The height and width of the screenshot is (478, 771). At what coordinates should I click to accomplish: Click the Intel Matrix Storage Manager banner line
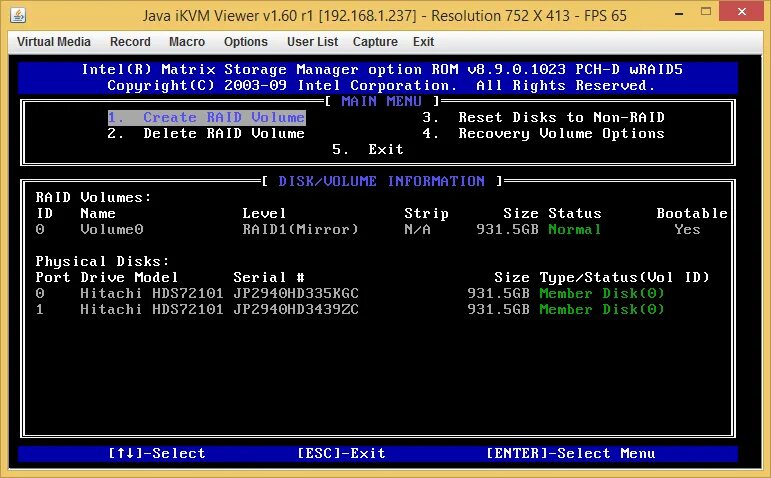(x=382, y=69)
